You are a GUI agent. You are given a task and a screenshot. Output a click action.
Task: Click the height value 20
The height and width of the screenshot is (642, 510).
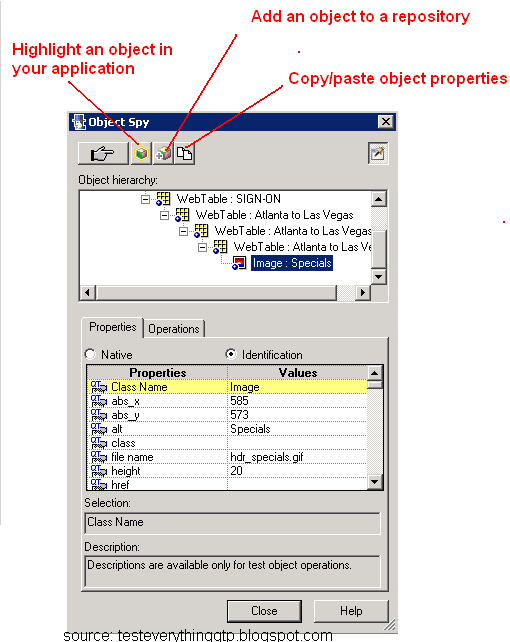237,471
